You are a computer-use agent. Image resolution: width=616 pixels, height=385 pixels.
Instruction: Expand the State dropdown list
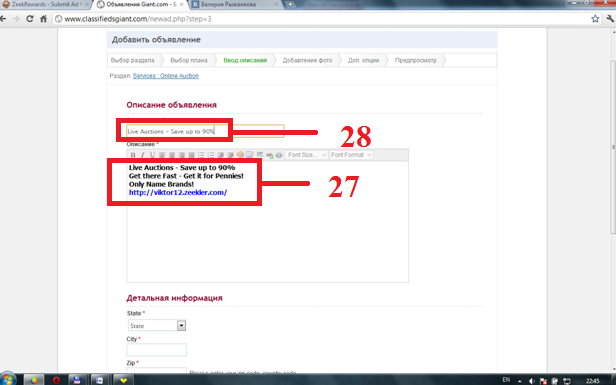[181, 325]
